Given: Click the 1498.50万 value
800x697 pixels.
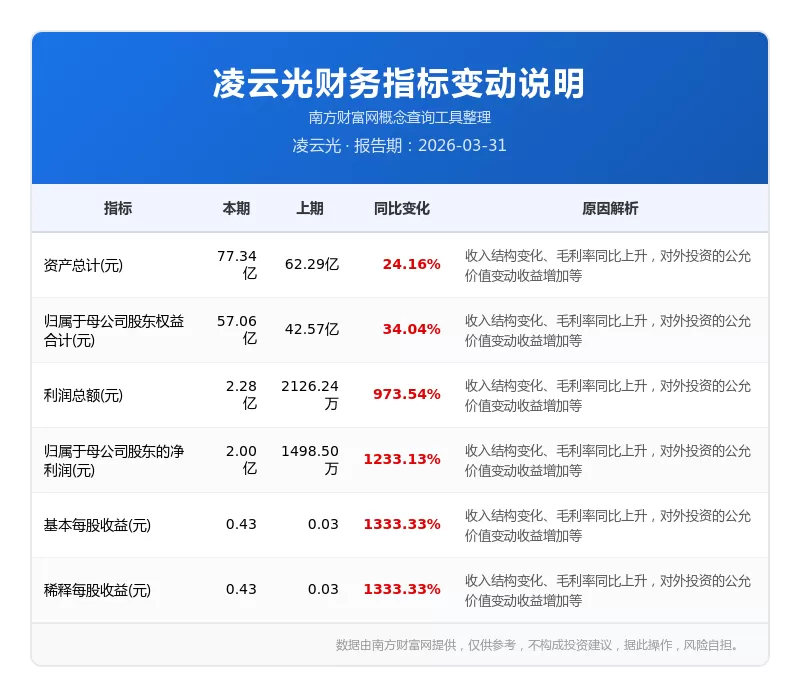Looking at the screenshot, I should coord(310,459).
